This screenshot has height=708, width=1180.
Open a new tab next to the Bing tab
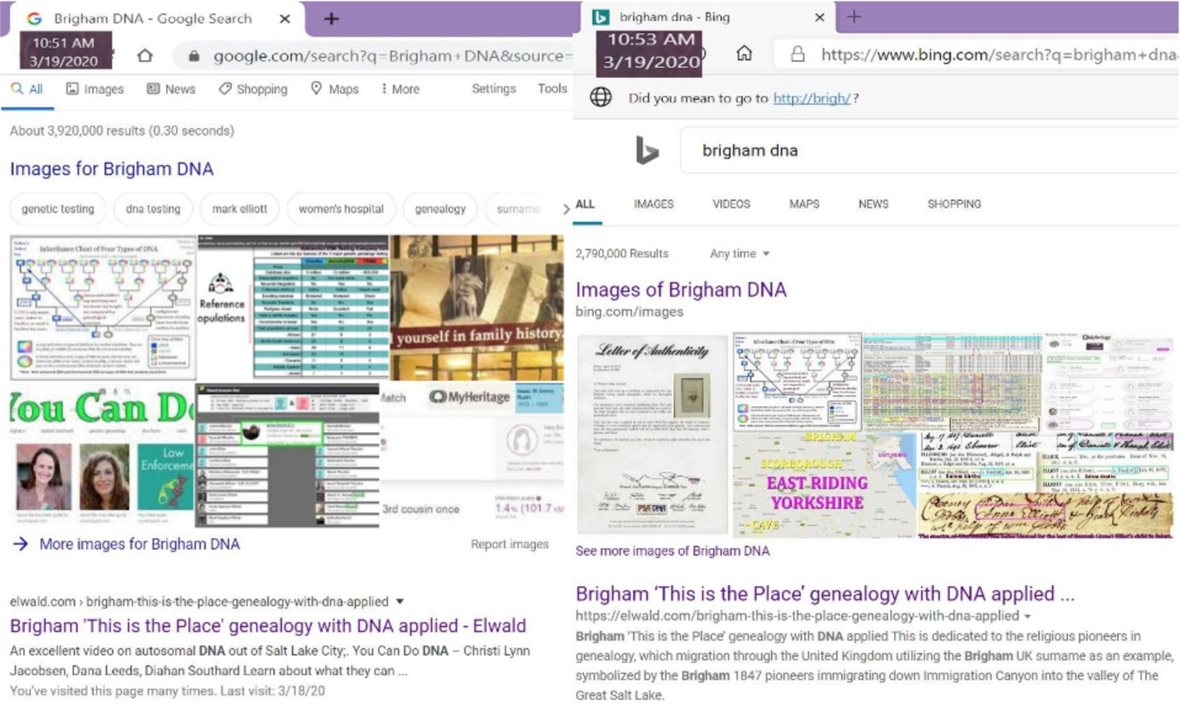(854, 17)
